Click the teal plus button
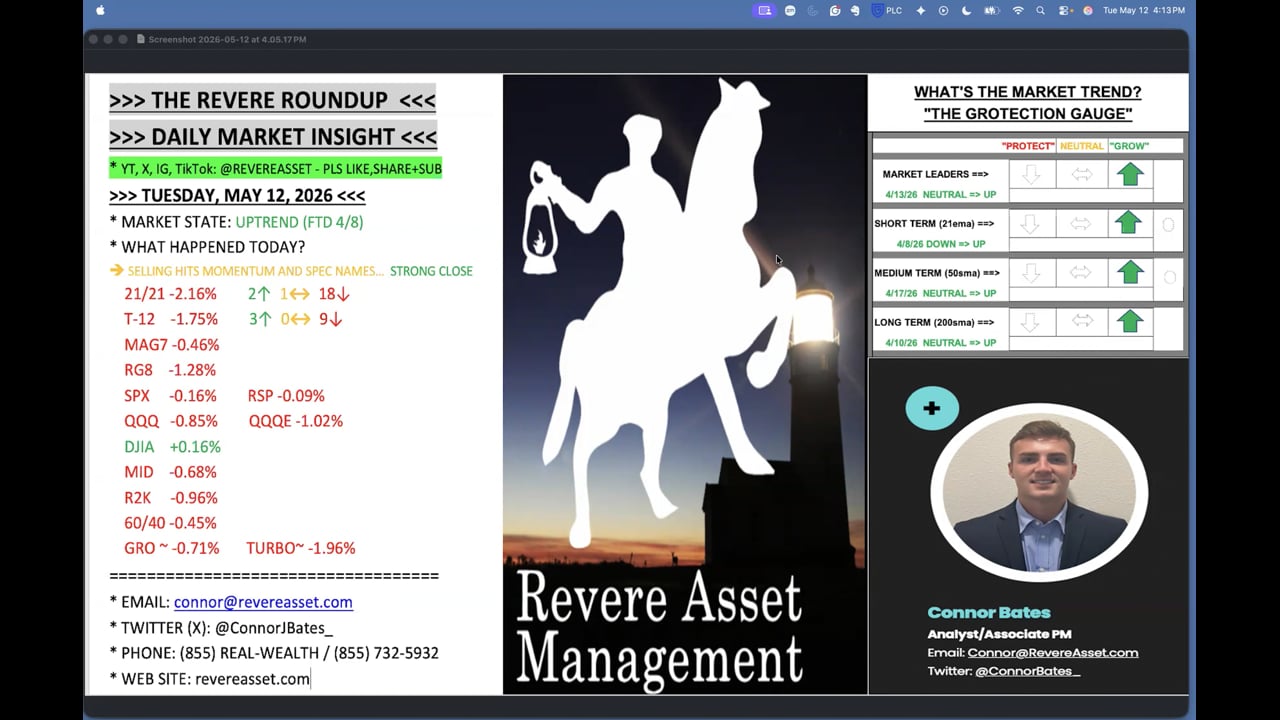 pos(932,408)
